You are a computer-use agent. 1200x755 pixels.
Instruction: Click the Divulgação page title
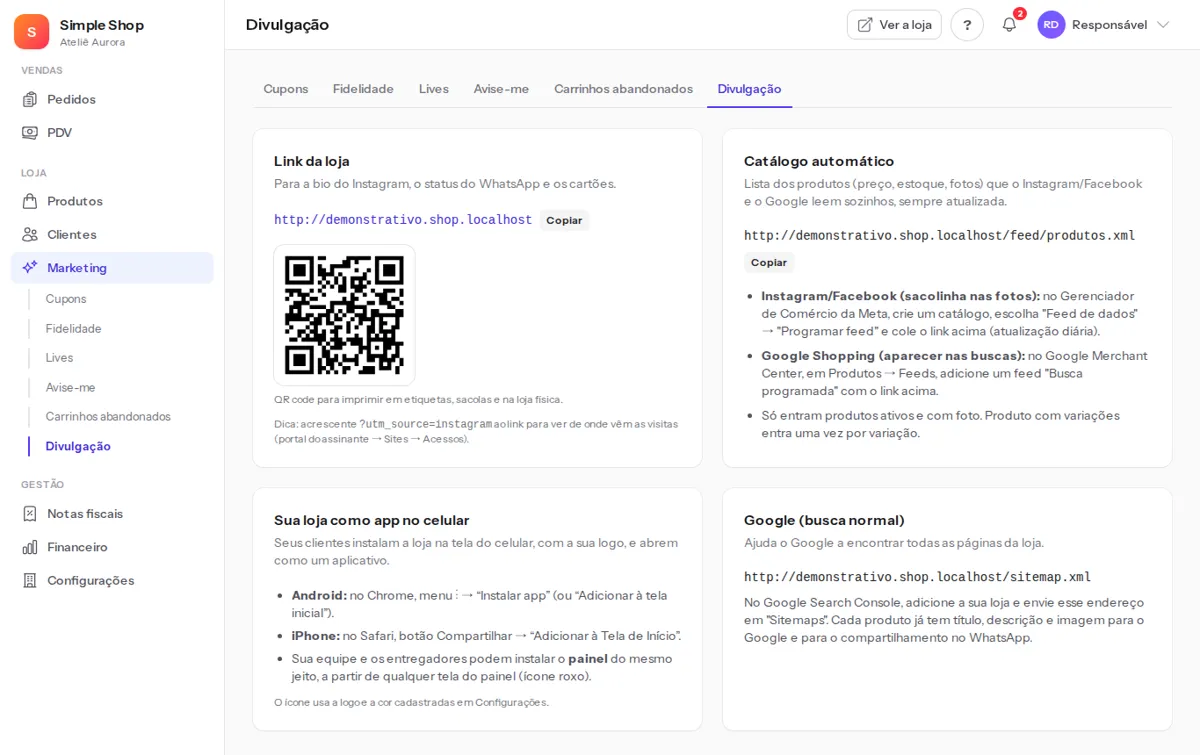tap(287, 25)
